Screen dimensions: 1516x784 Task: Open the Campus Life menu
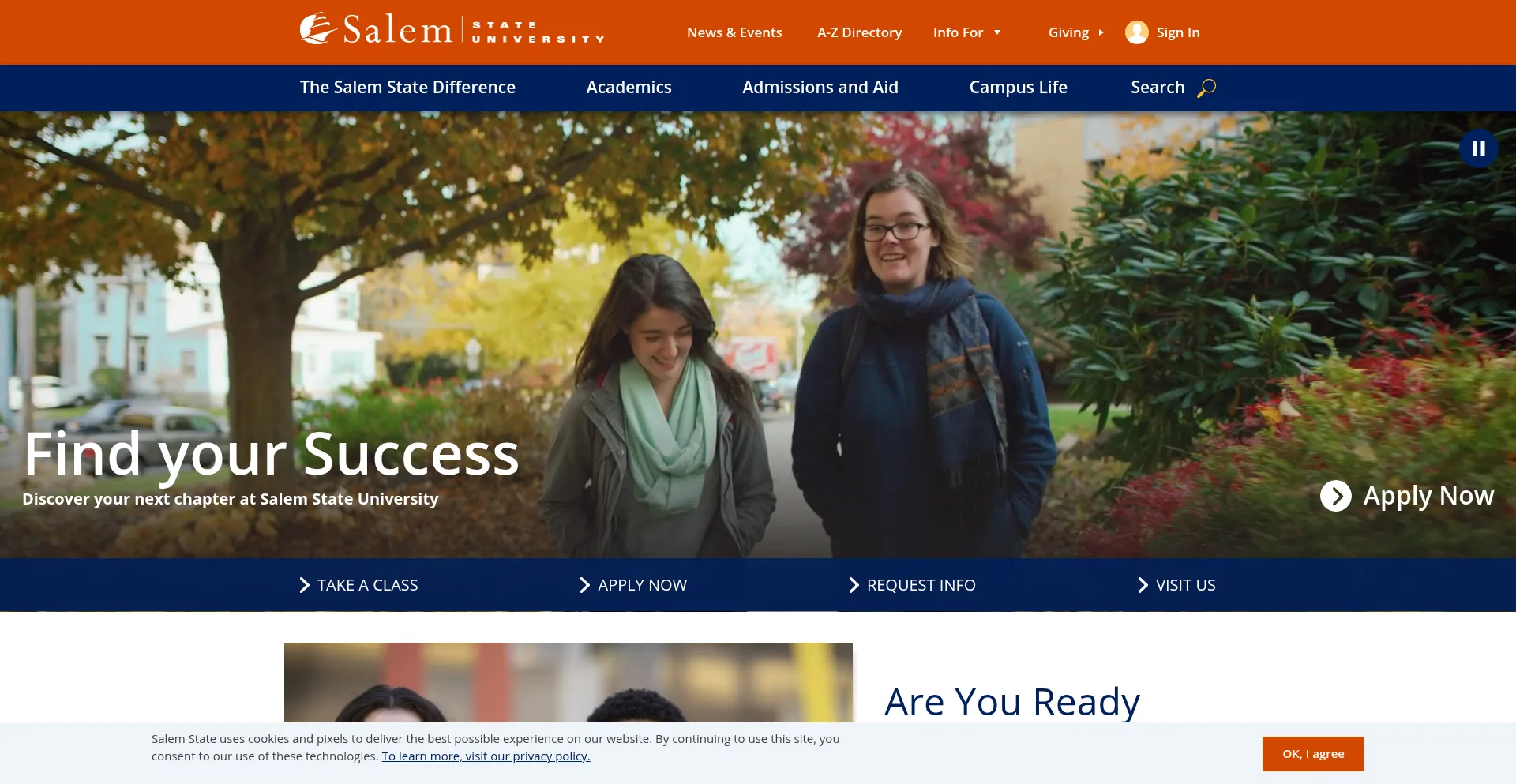point(1018,88)
